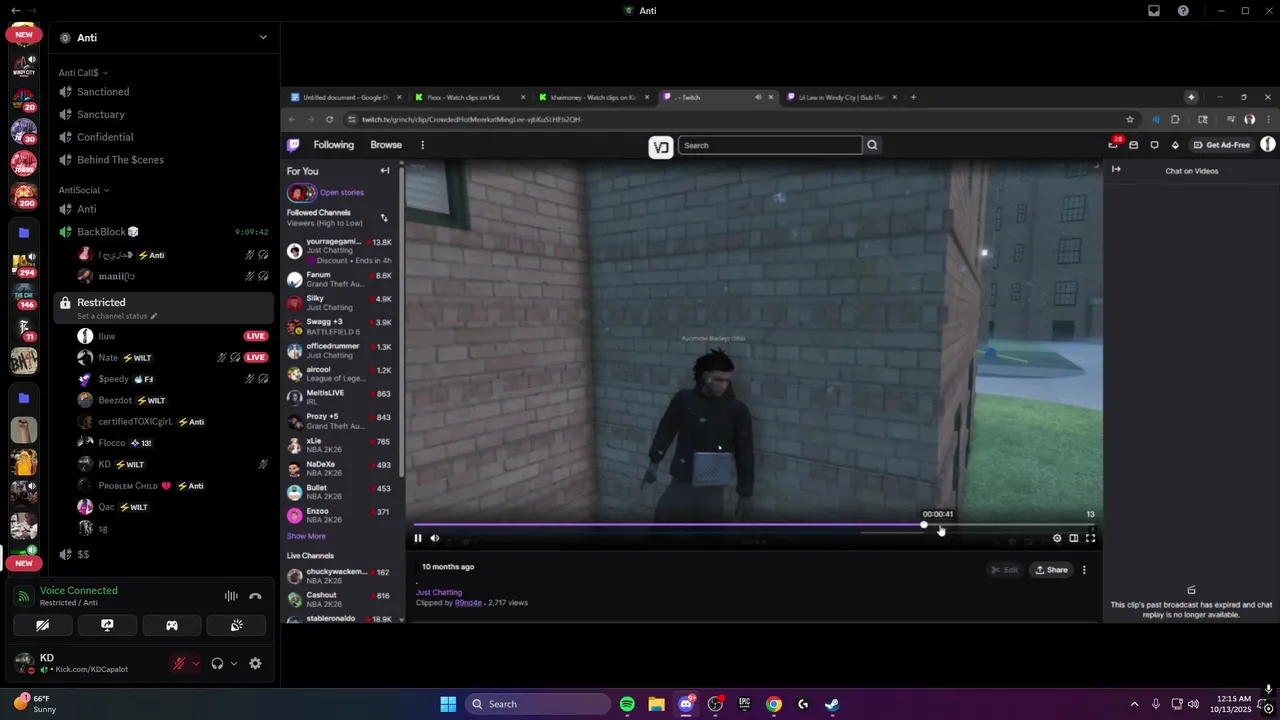Pause the Twitch clip
The image size is (1280, 720).
[x=418, y=538]
